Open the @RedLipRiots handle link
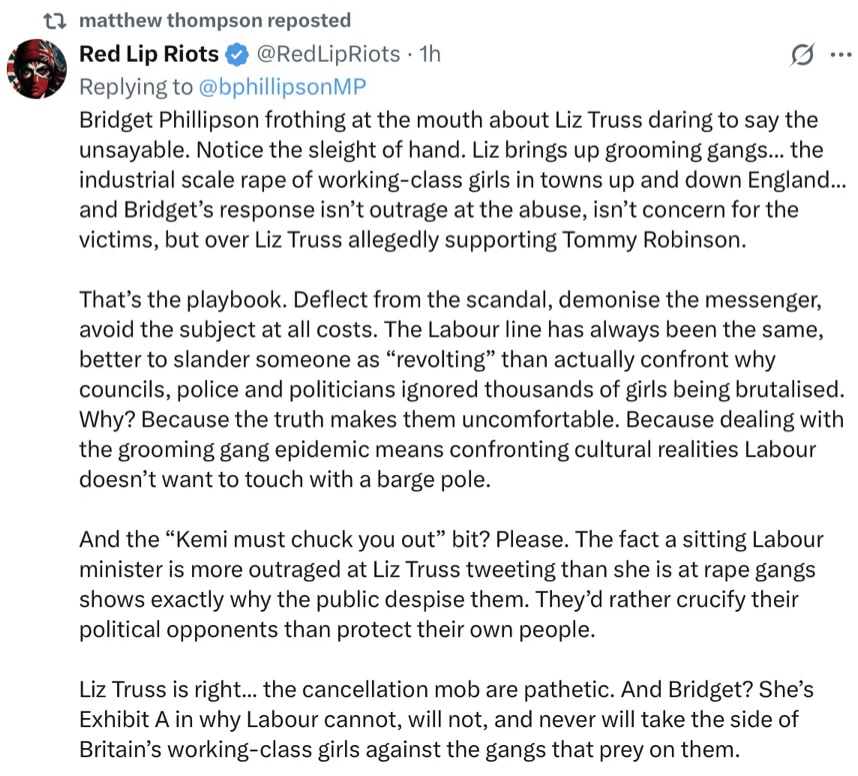The width and height of the screenshot is (858, 776). pos(328,54)
